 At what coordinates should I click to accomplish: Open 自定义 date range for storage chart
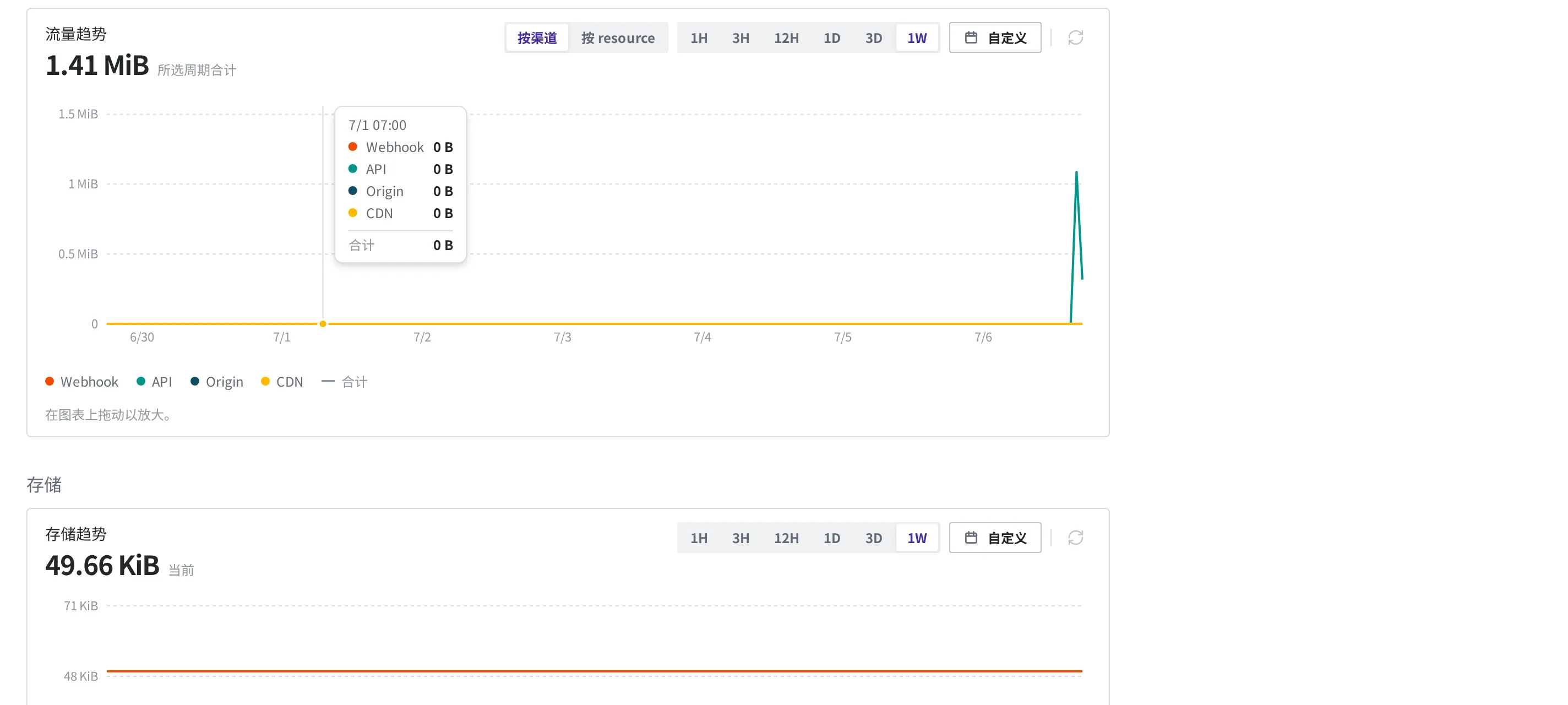click(x=995, y=538)
